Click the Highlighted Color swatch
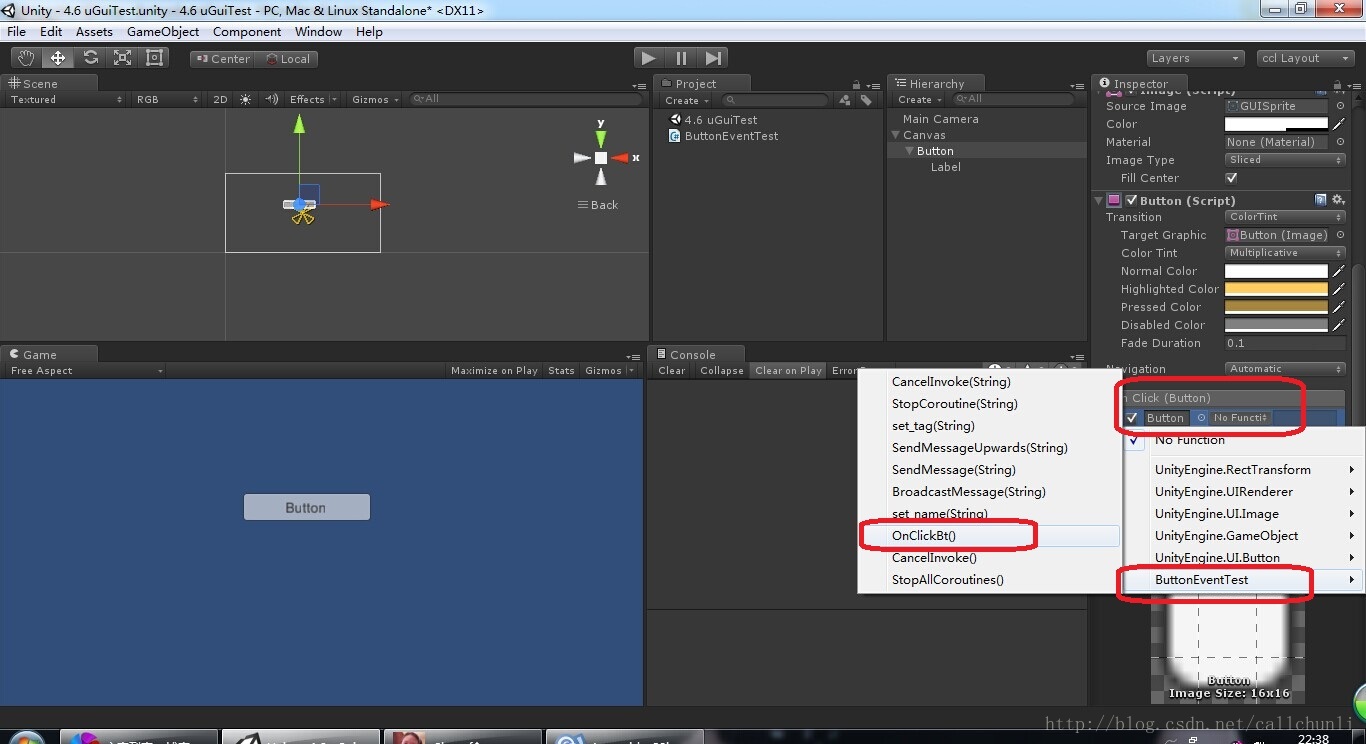1366x744 pixels. (1276, 289)
